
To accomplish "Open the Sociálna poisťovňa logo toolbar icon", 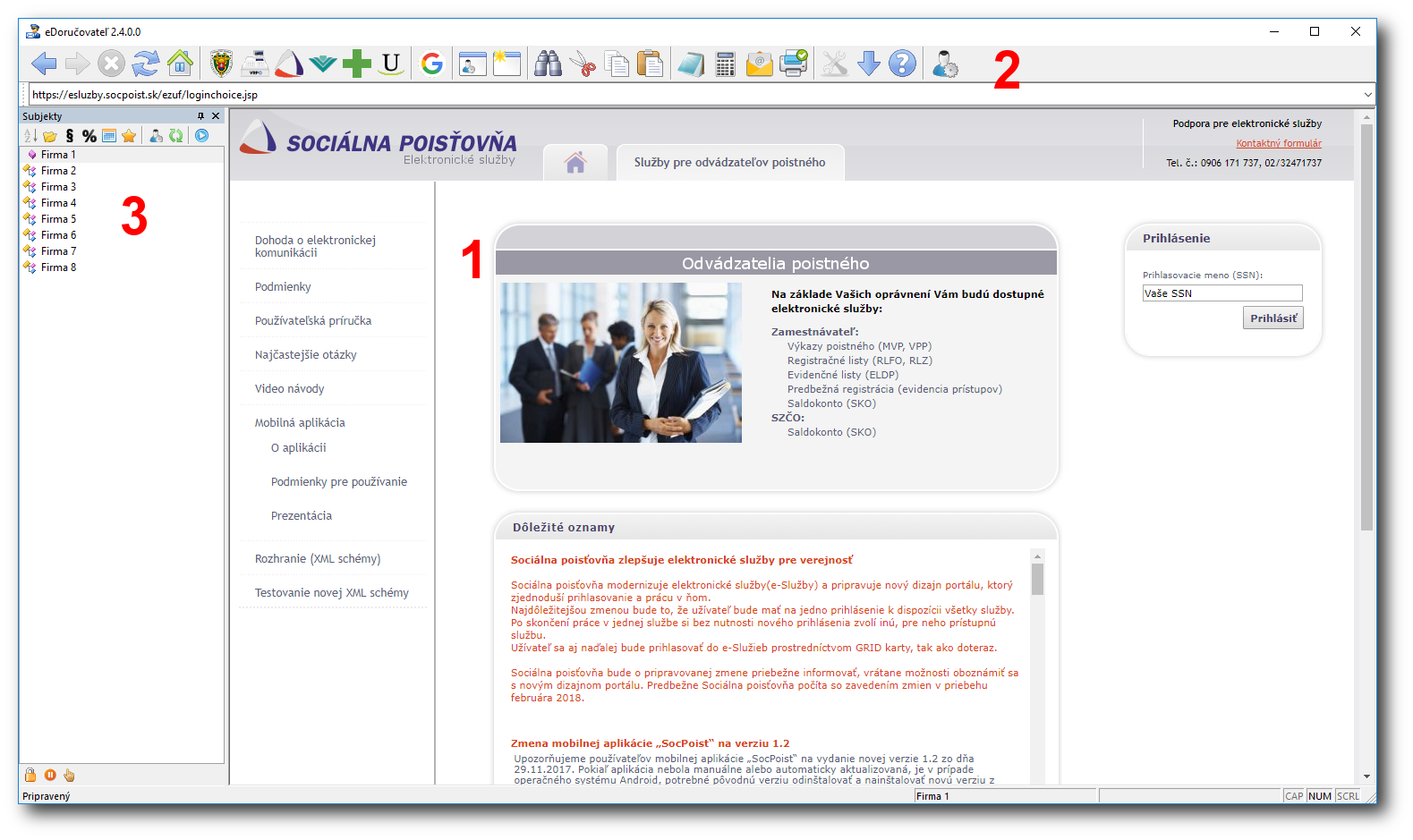I will point(289,64).
